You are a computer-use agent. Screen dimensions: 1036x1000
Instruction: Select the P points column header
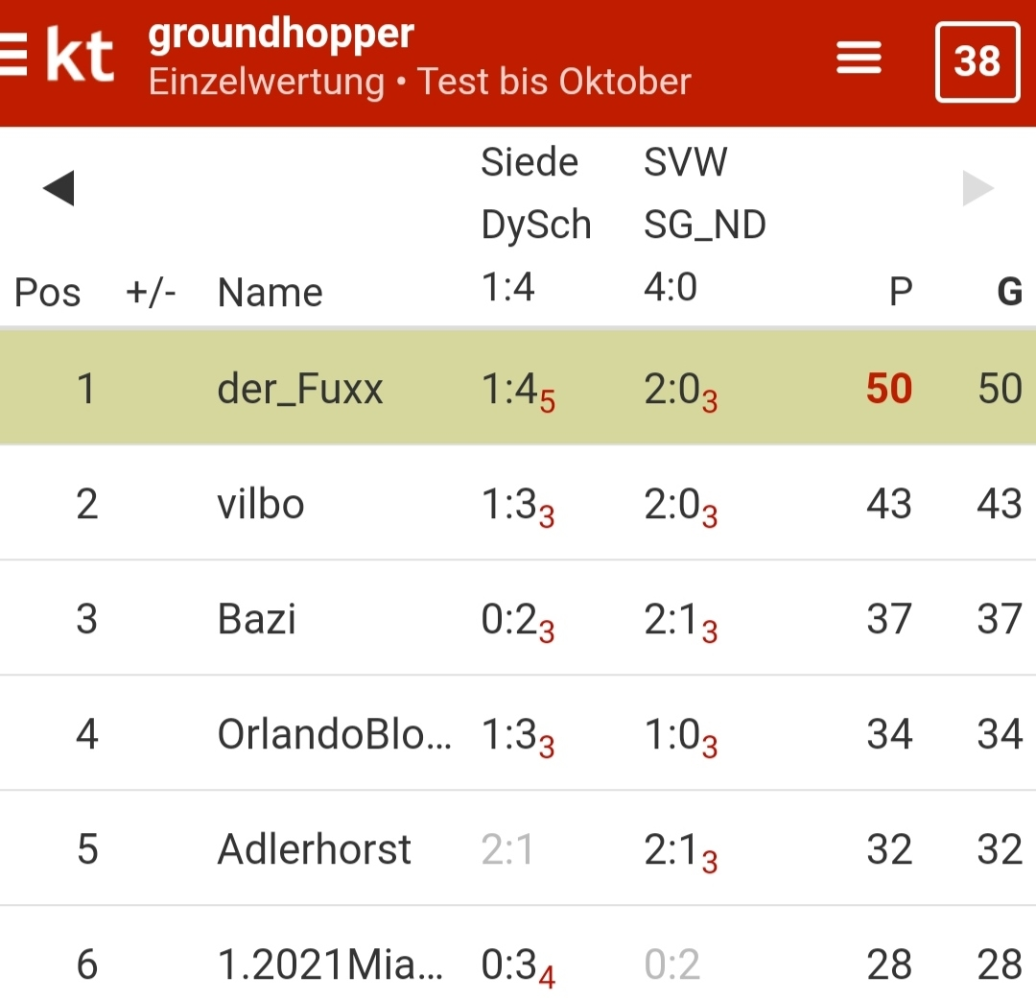[901, 292]
